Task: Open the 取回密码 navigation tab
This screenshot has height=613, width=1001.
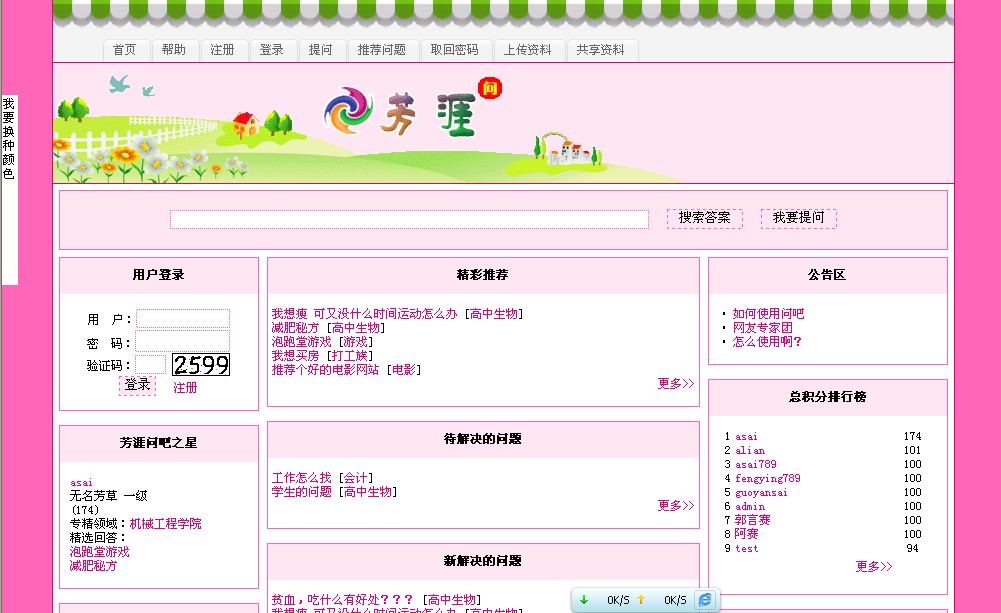Action: (455, 50)
